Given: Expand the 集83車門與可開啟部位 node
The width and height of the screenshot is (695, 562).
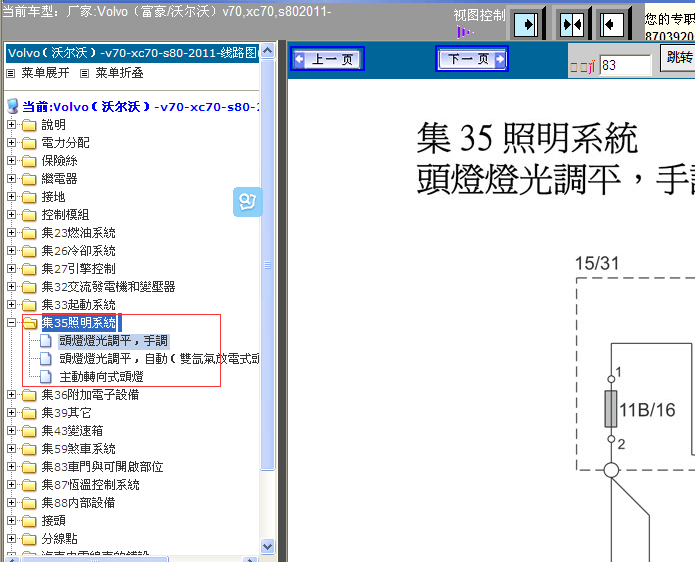Looking at the screenshot, I should 12,467.
